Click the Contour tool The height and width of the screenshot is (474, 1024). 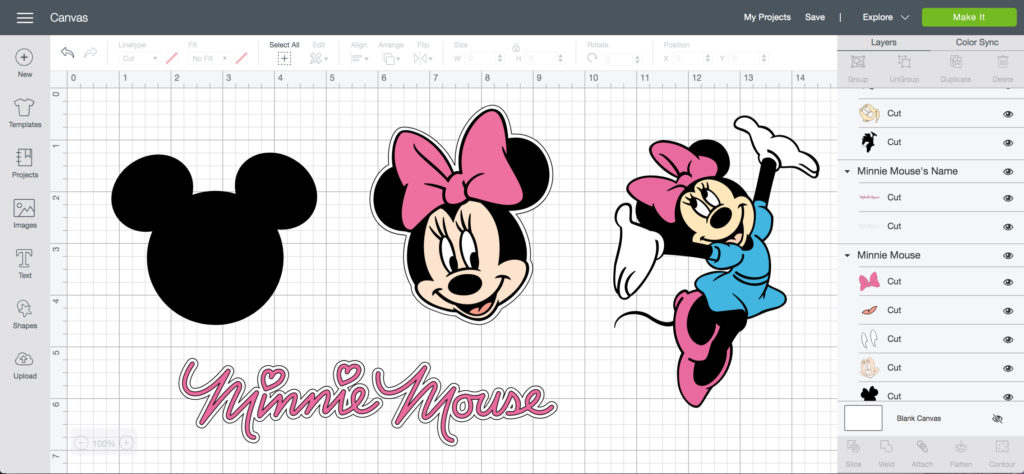point(1000,453)
